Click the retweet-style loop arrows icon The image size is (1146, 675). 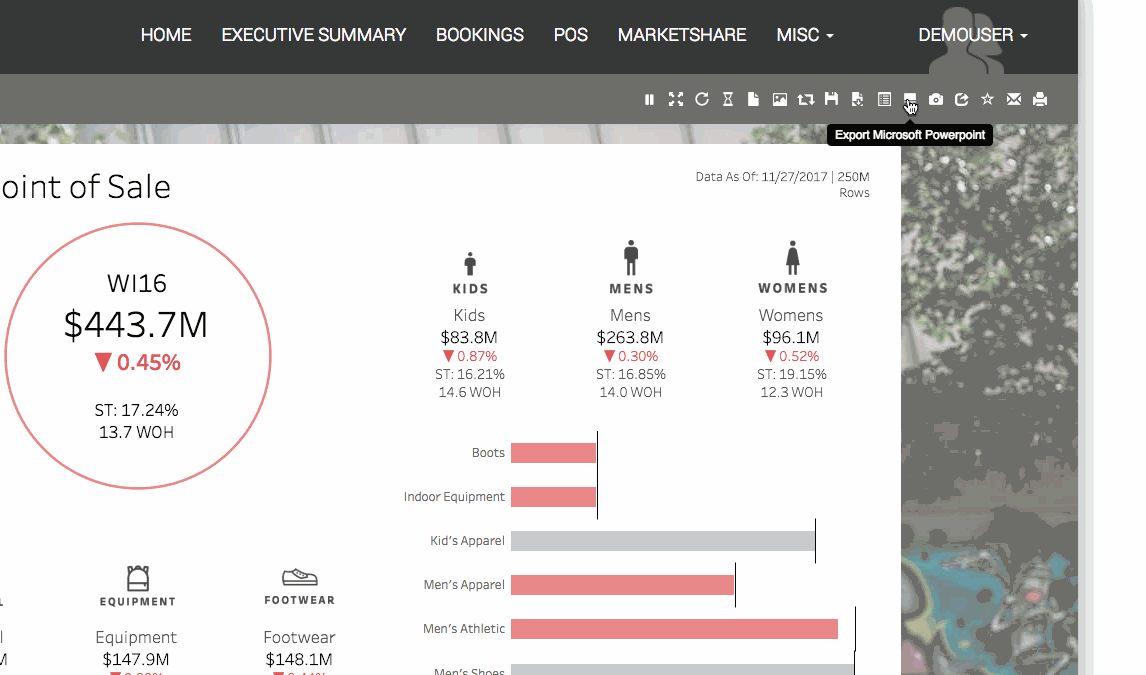pos(805,99)
